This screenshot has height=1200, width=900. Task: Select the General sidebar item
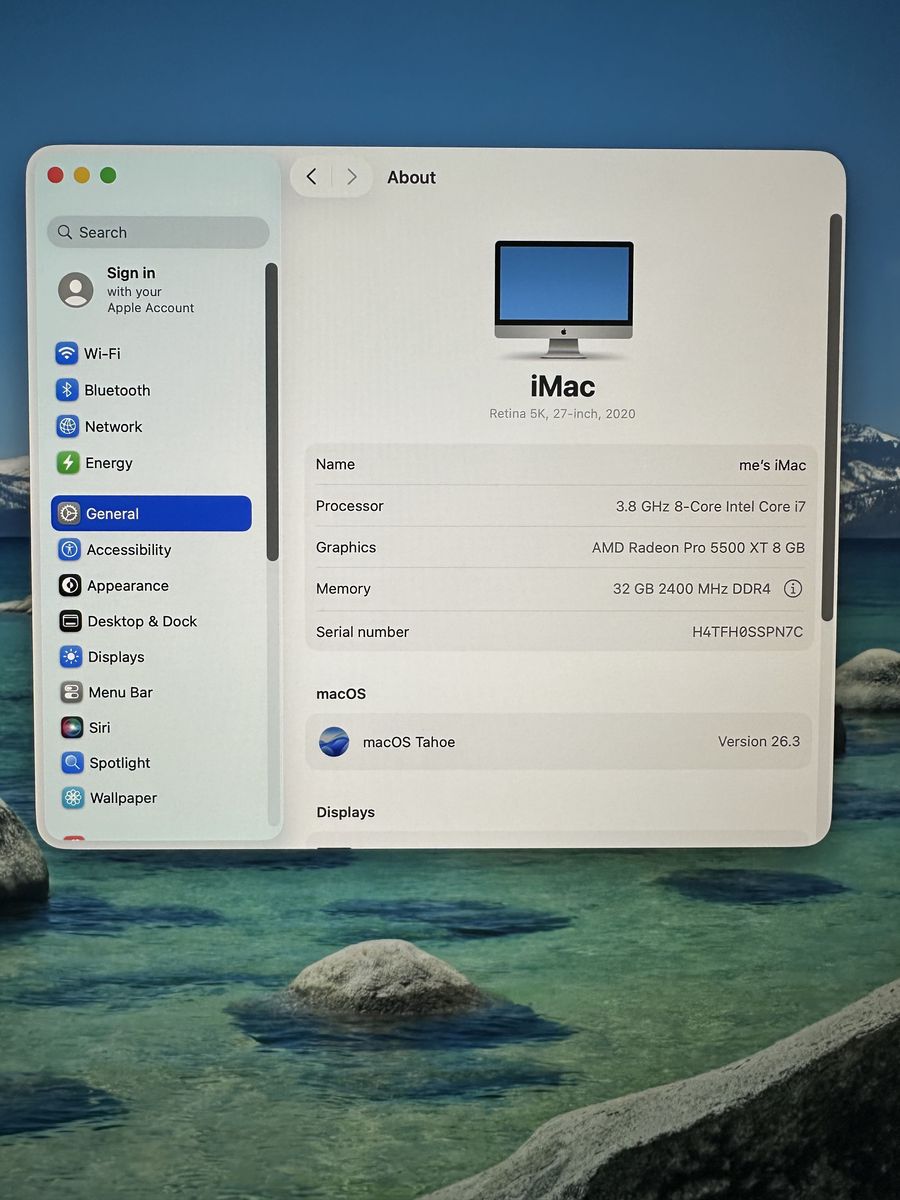[x=151, y=514]
